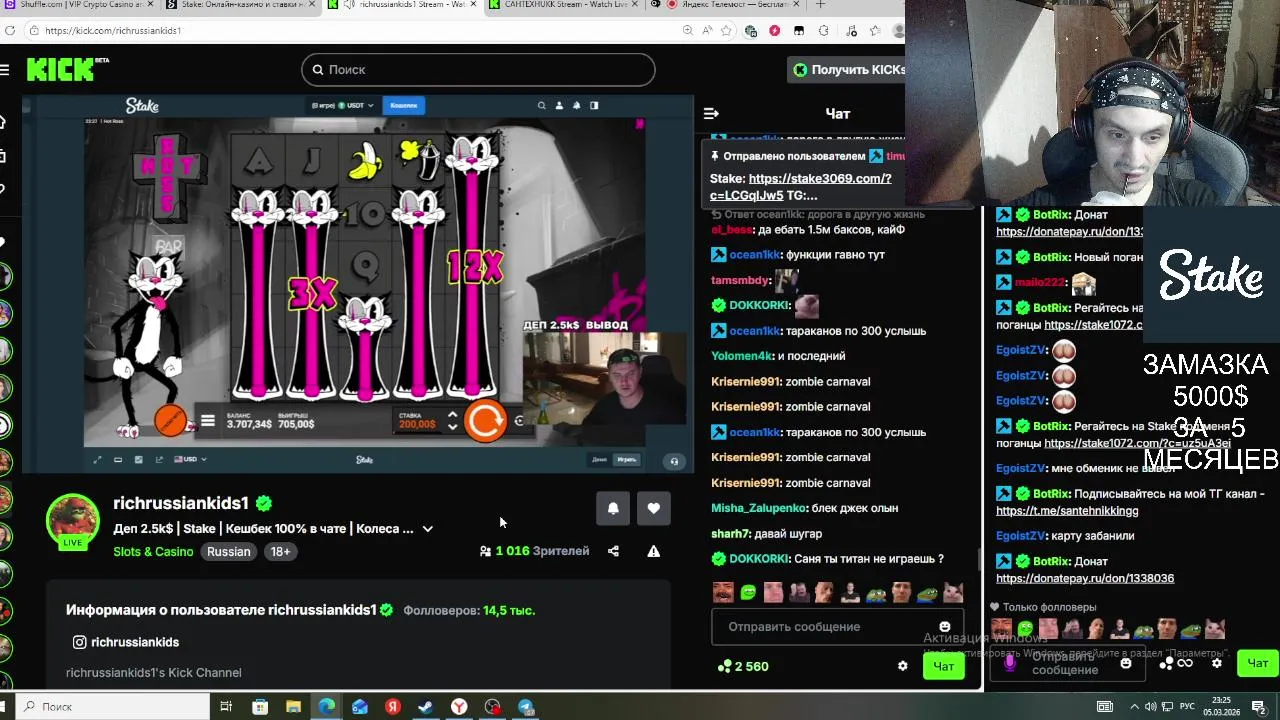Switch to Демо mode toggle

[599, 460]
